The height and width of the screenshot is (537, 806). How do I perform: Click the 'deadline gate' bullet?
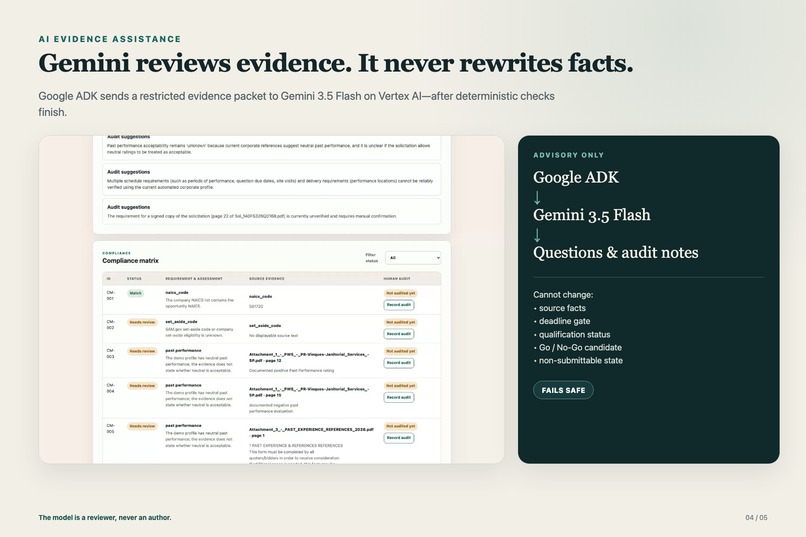[x=564, y=321]
